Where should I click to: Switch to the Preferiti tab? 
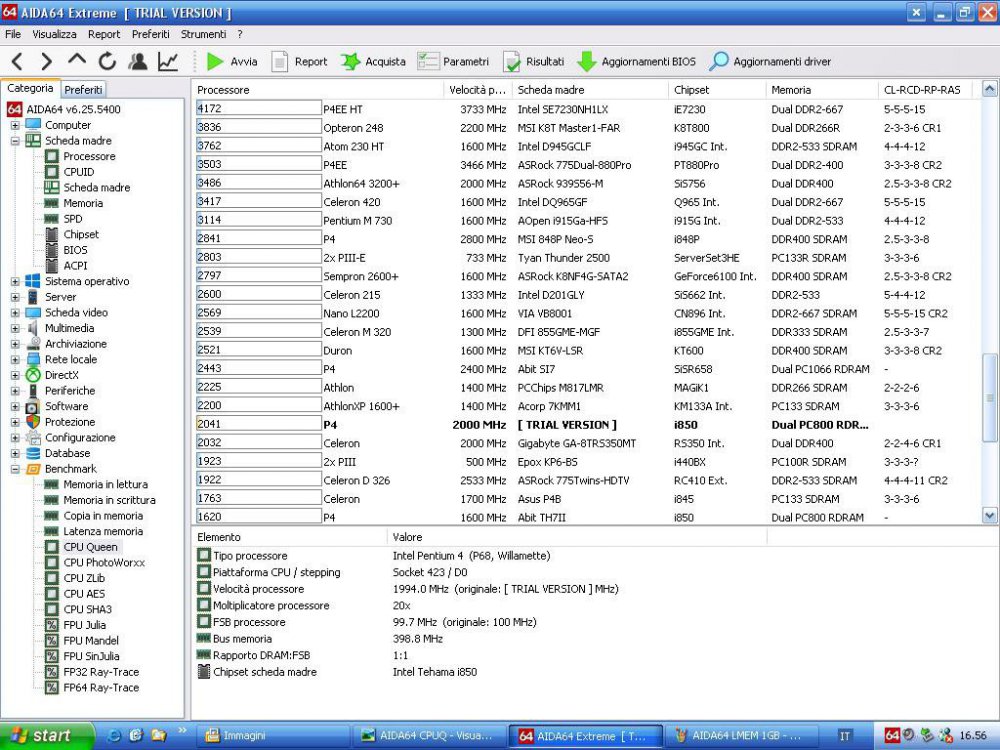pyautogui.click(x=84, y=89)
